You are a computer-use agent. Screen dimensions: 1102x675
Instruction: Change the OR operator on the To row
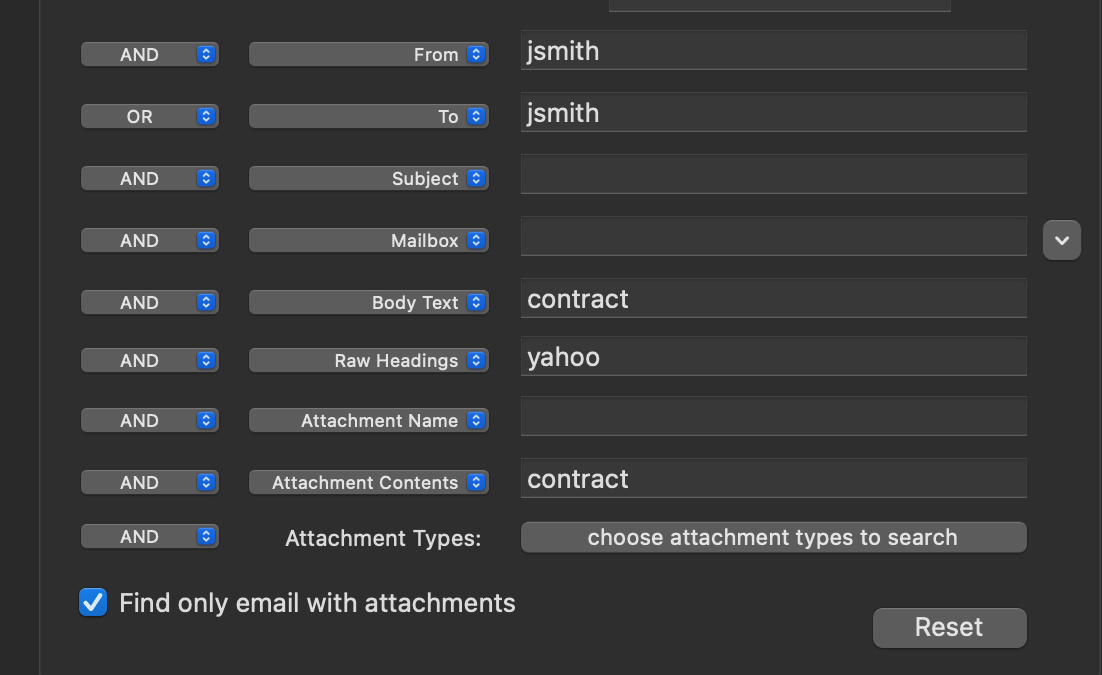click(150, 117)
